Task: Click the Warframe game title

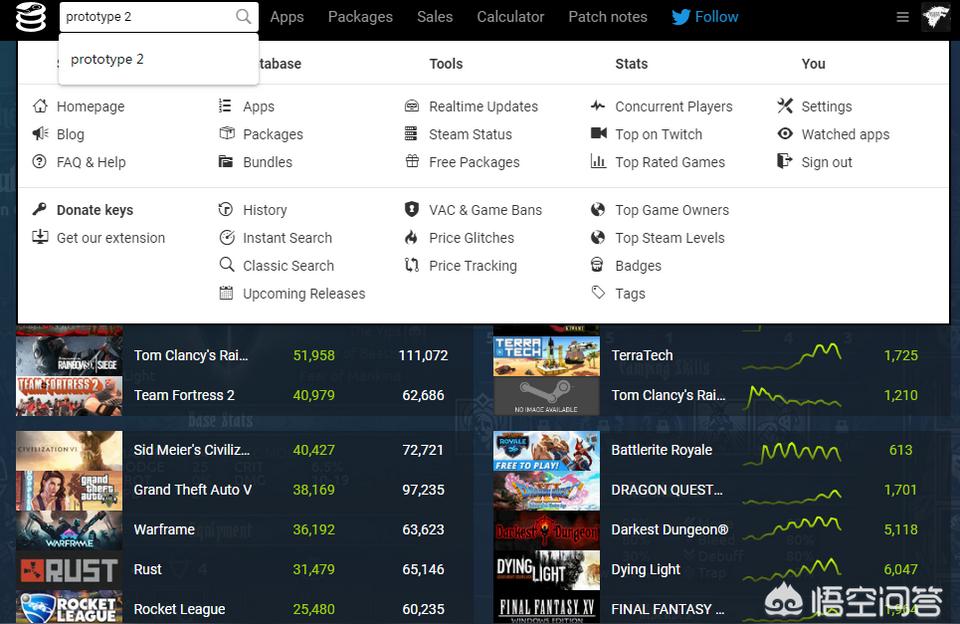Action: (164, 530)
